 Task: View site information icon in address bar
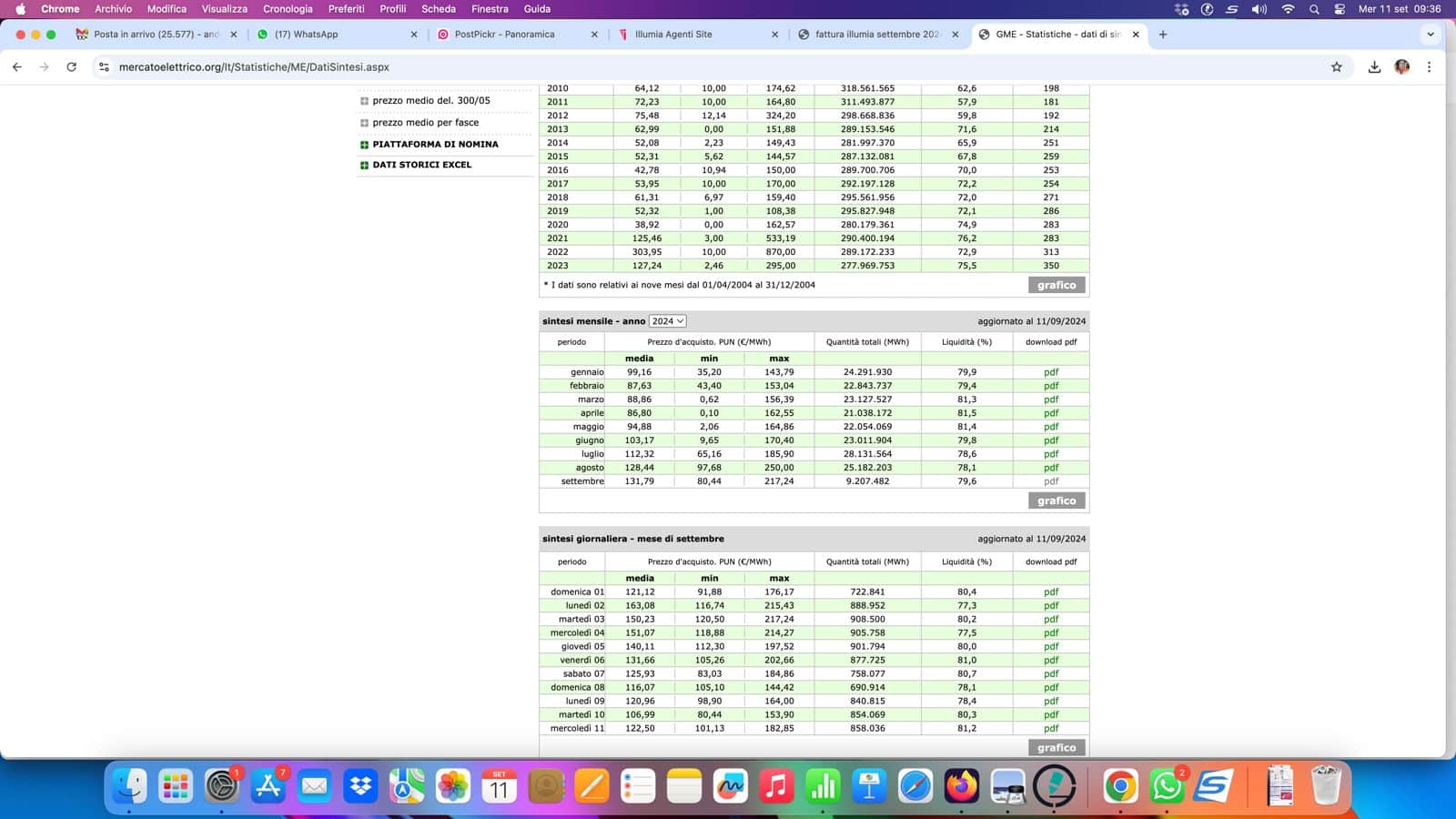(x=104, y=67)
